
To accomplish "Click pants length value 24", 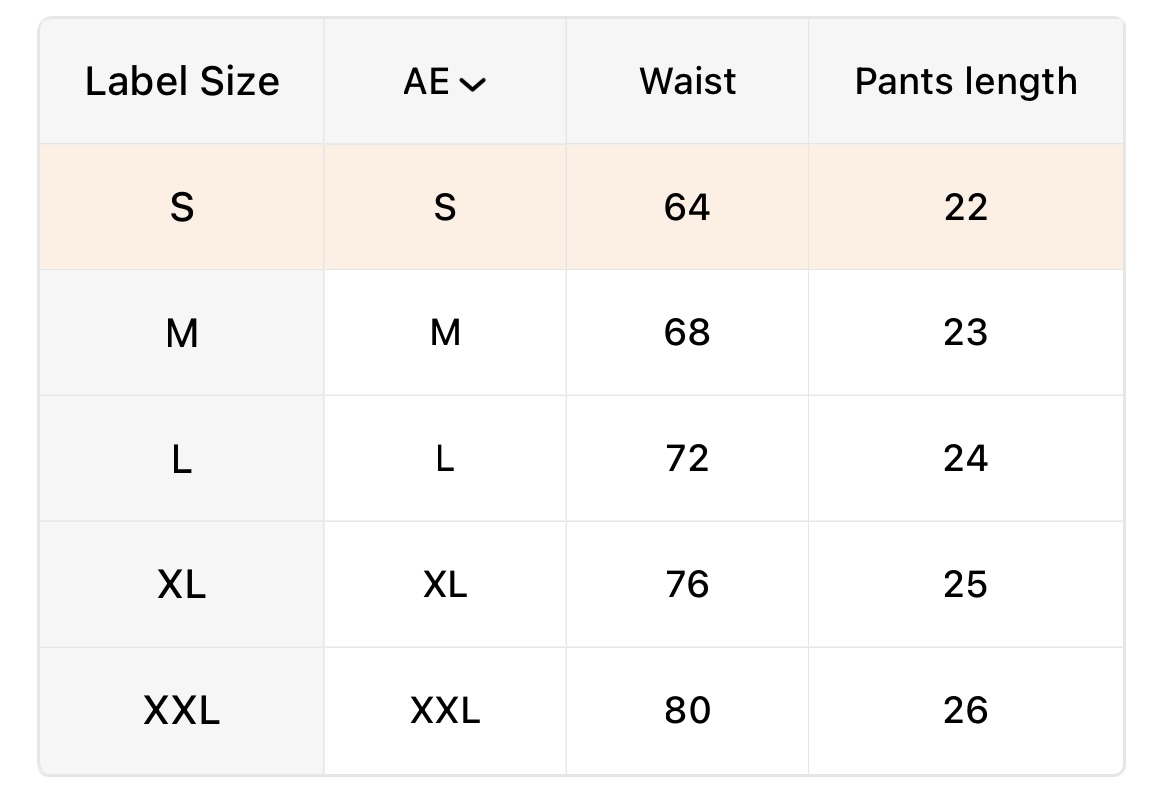I will pyautogui.click(x=966, y=459).
